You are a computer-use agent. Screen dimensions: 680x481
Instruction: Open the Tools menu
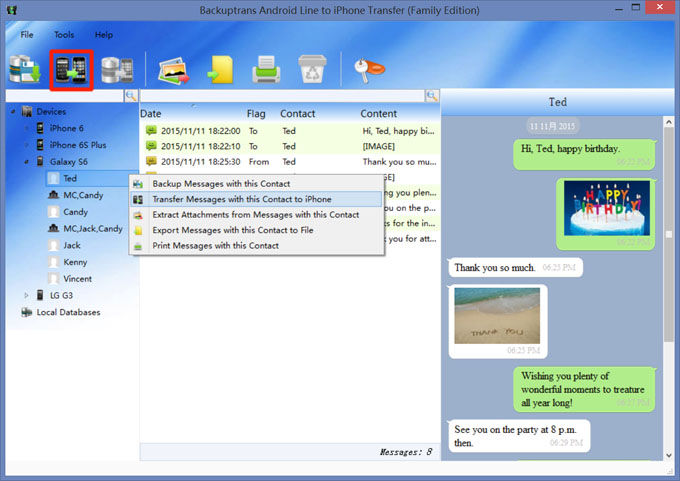(64, 35)
